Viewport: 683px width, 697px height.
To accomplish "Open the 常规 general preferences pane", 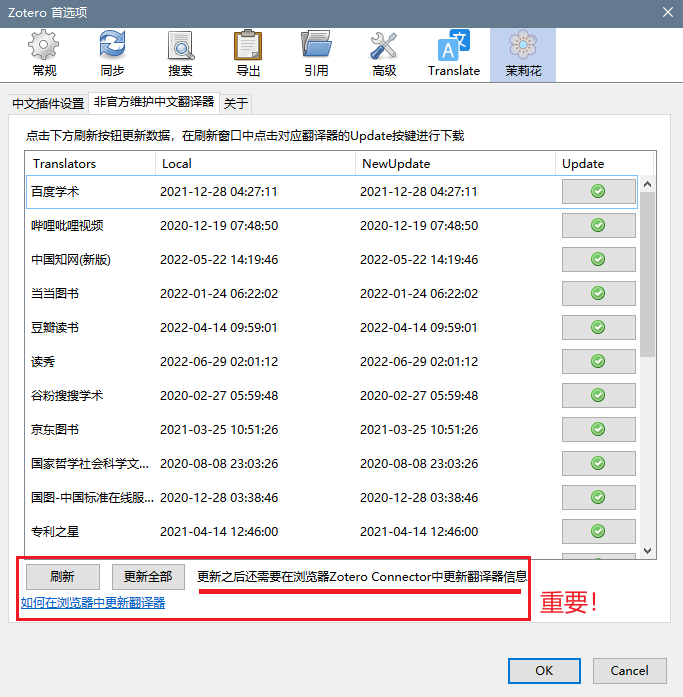I will tap(44, 54).
